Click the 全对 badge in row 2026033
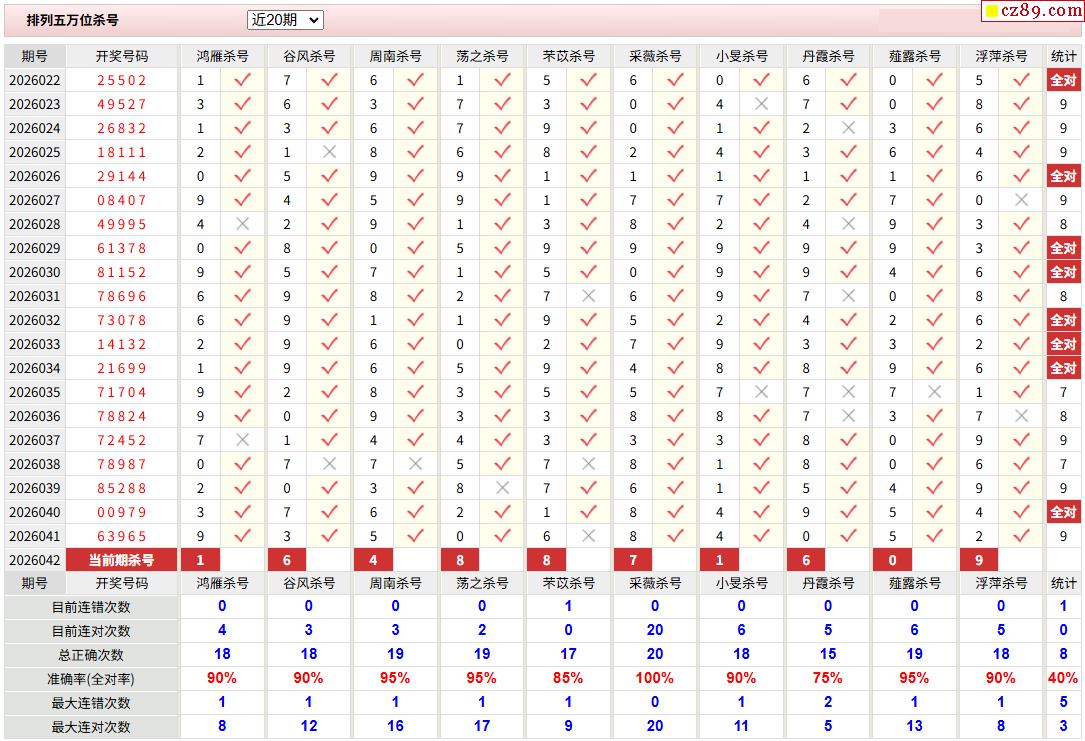This screenshot has width=1085, height=741. [x=1064, y=344]
